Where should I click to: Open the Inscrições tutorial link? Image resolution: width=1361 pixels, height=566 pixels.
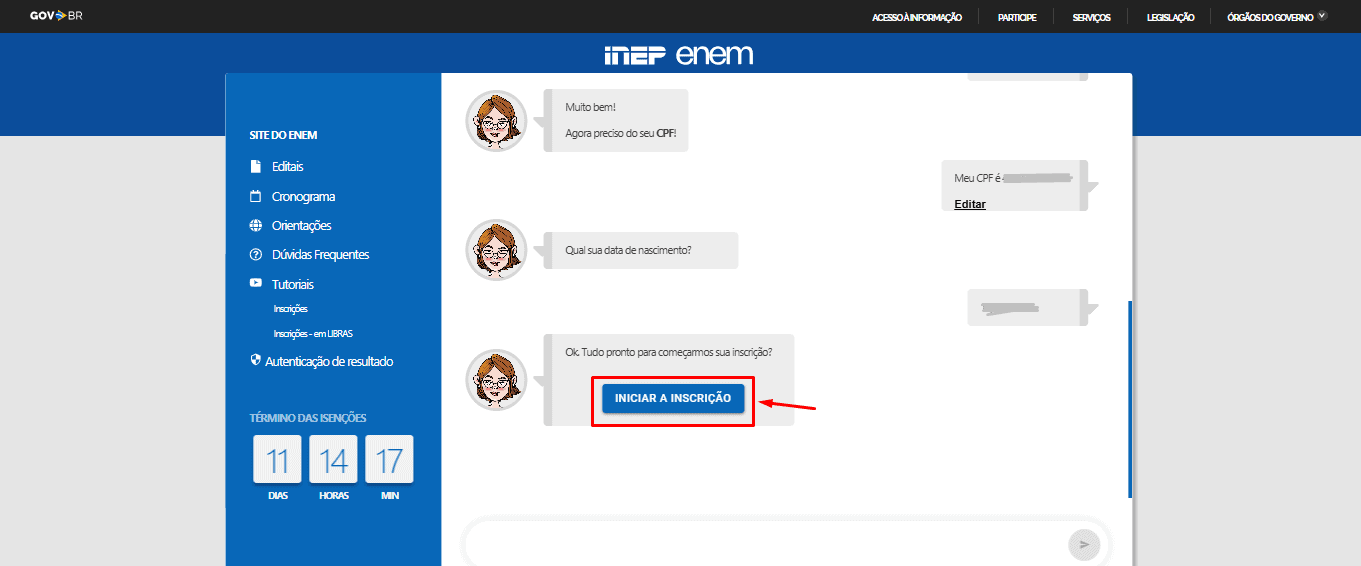coord(290,309)
